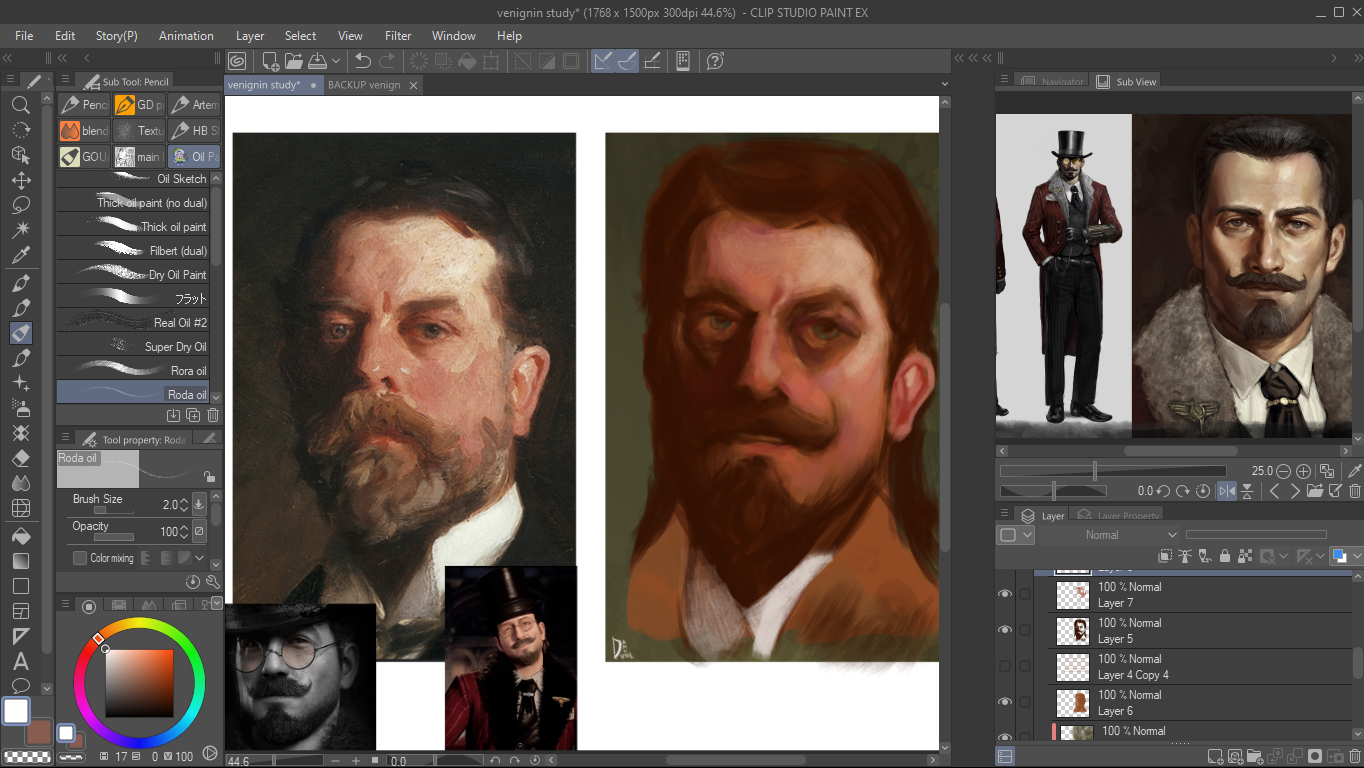
Task: Select the Eraser tool
Action: point(20,458)
